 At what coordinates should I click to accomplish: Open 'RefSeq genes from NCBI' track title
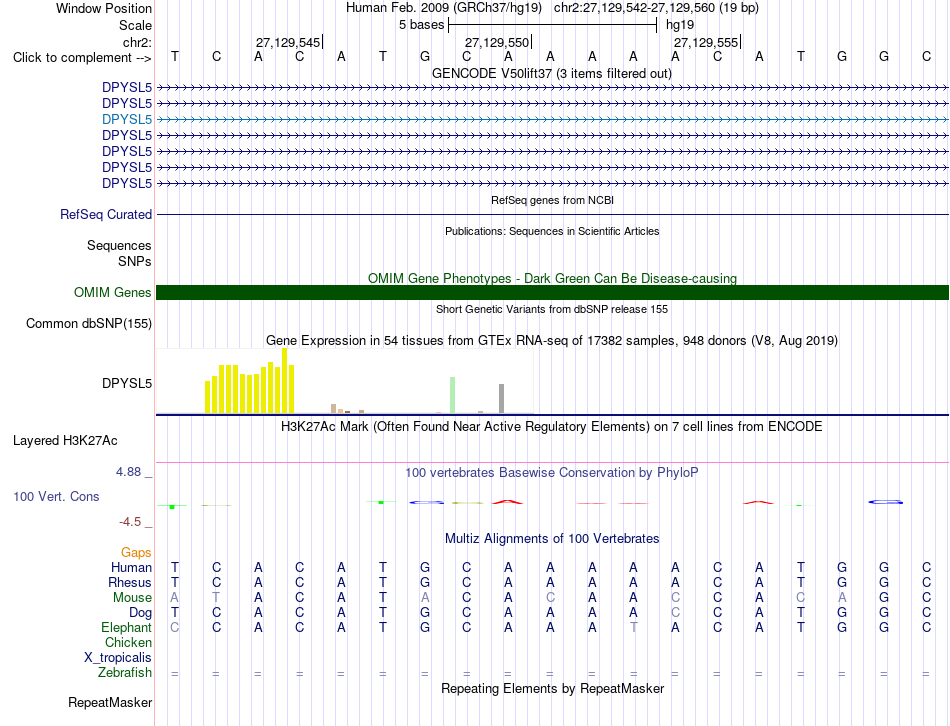point(552,200)
